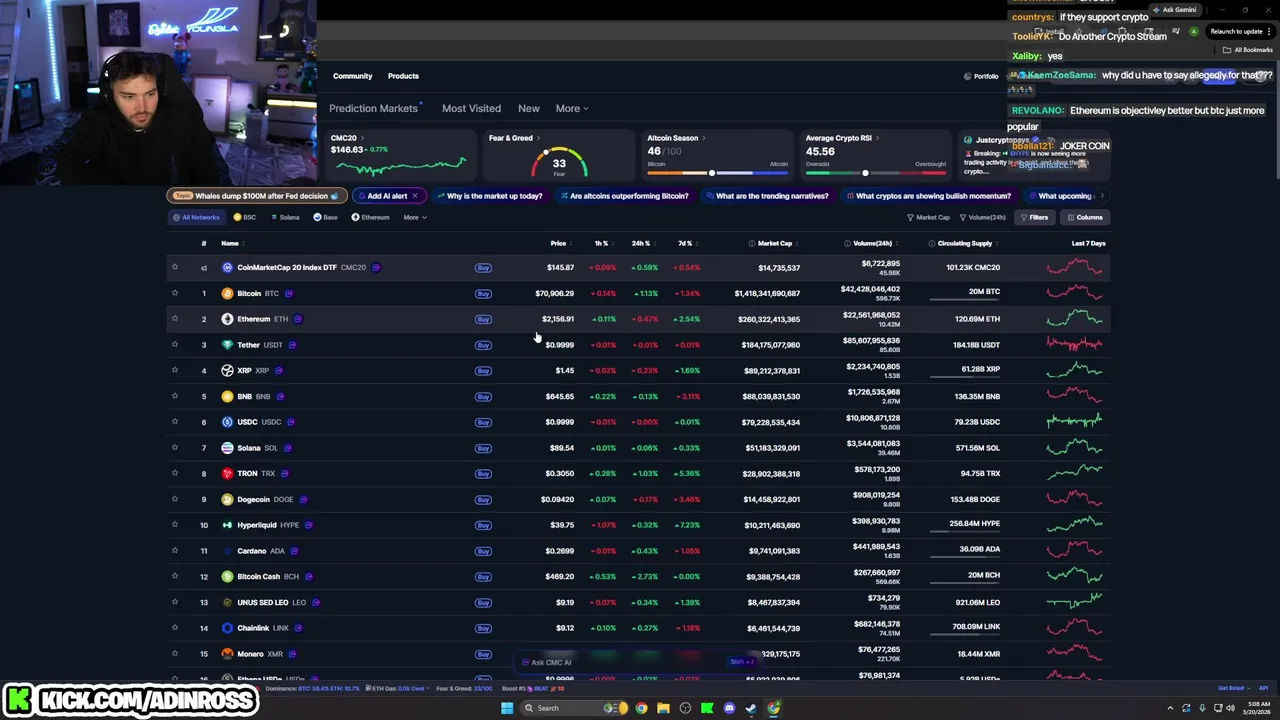Screen dimensions: 1280x720
Task: Click the purple AI icon next to Bitcoin BTC
Action: coord(288,294)
